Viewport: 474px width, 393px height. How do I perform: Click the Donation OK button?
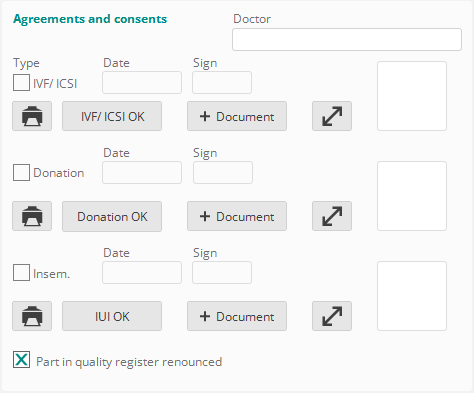coord(112,216)
